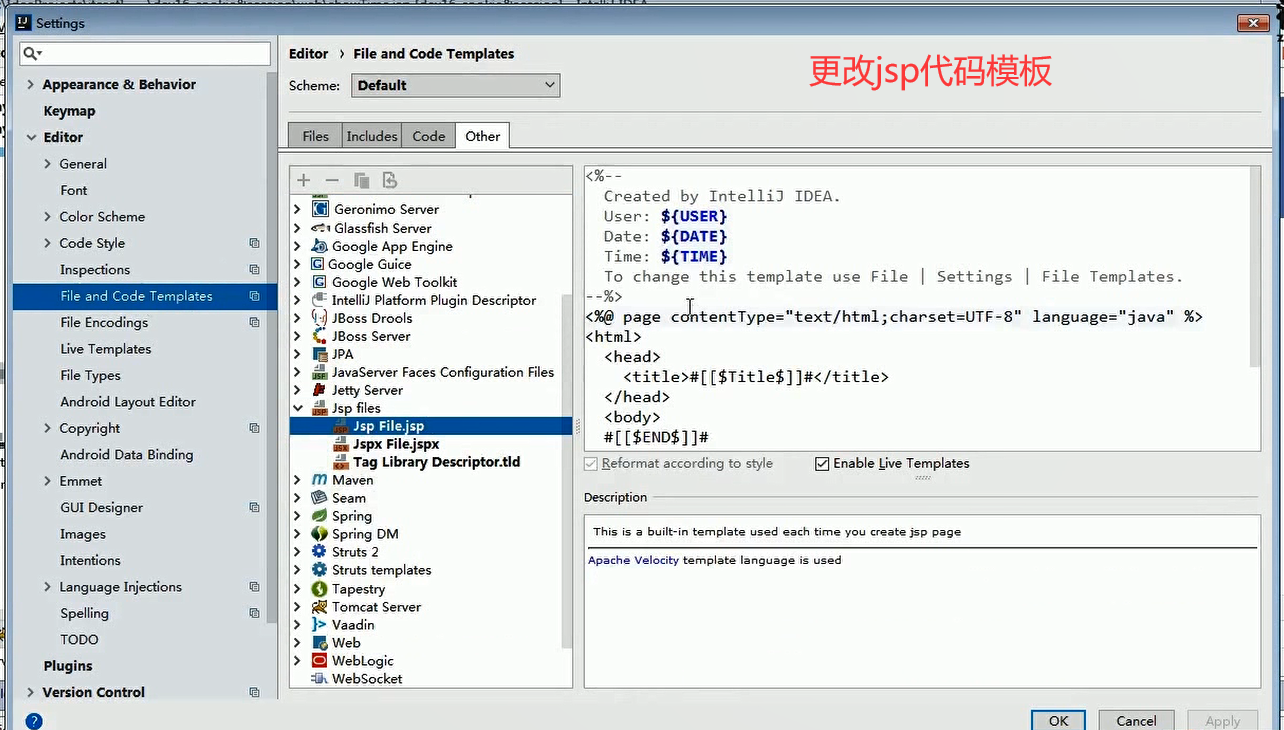Select Inspections settings item
The height and width of the screenshot is (730, 1284).
(x=95, y=270)
